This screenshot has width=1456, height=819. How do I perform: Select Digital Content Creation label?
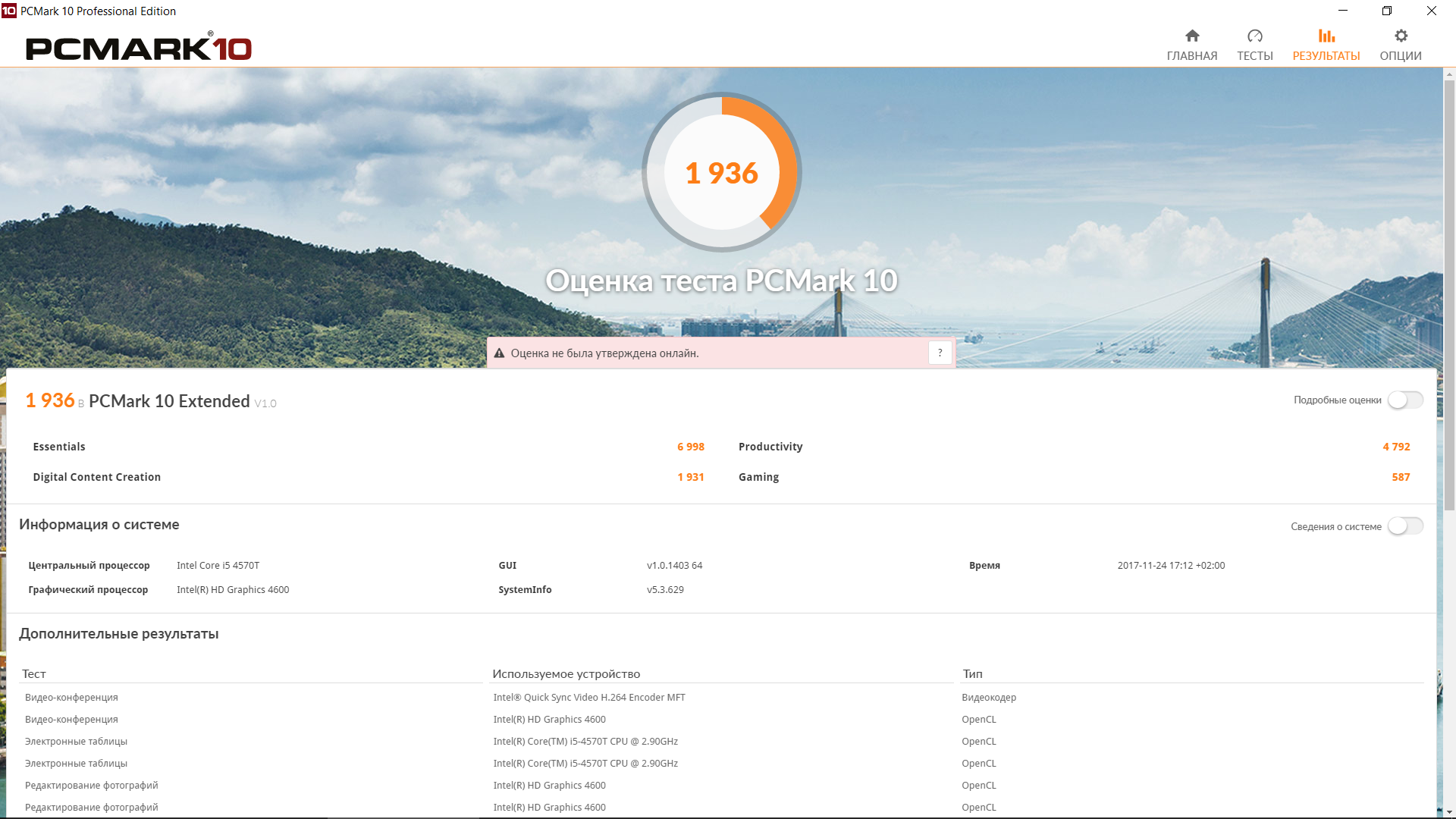click(x=97, y=477)
